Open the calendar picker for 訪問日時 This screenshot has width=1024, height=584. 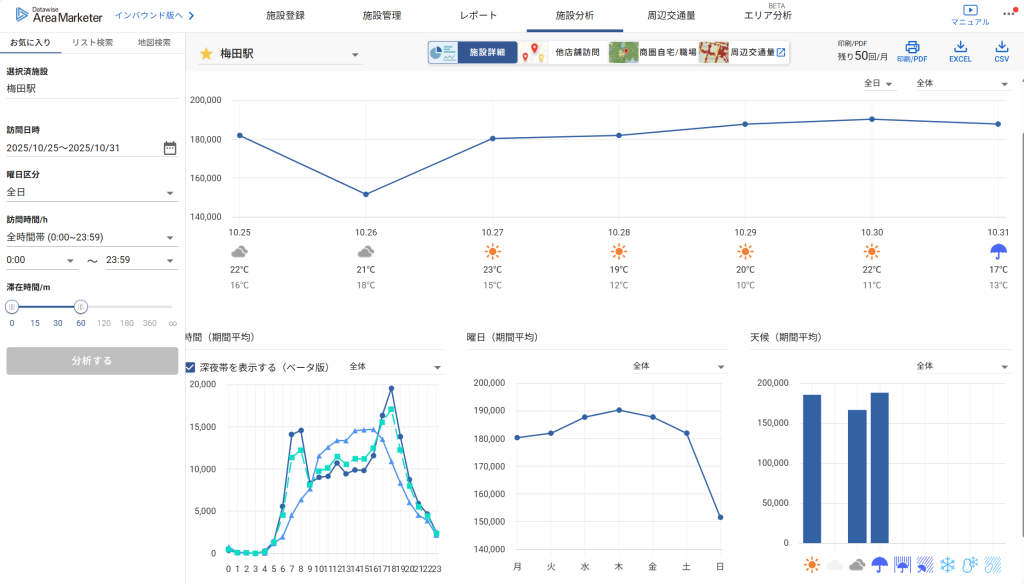click(170, 148)
